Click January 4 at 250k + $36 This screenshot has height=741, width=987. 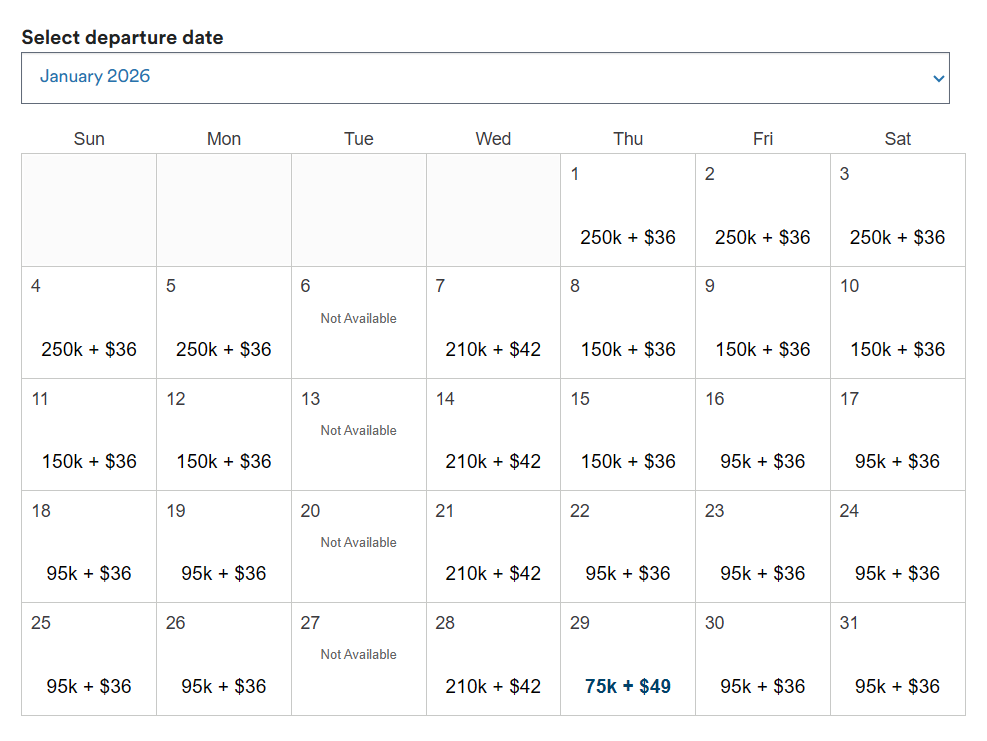coord(89,323)
